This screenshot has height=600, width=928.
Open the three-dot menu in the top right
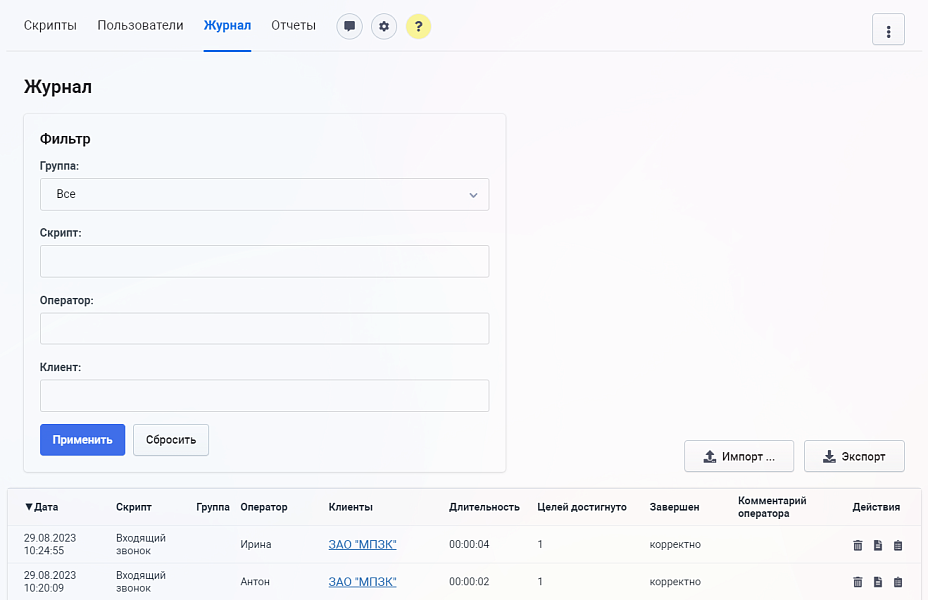click(888, 29)
